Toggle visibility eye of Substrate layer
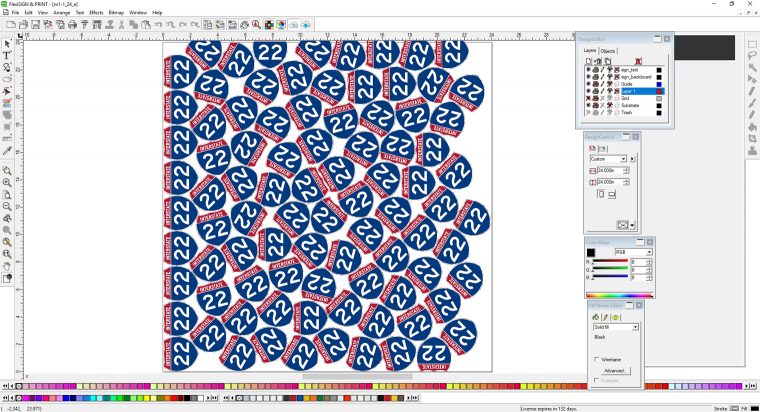Image resolution: width=760 pixels, height=412 pixels. [588, 105]
